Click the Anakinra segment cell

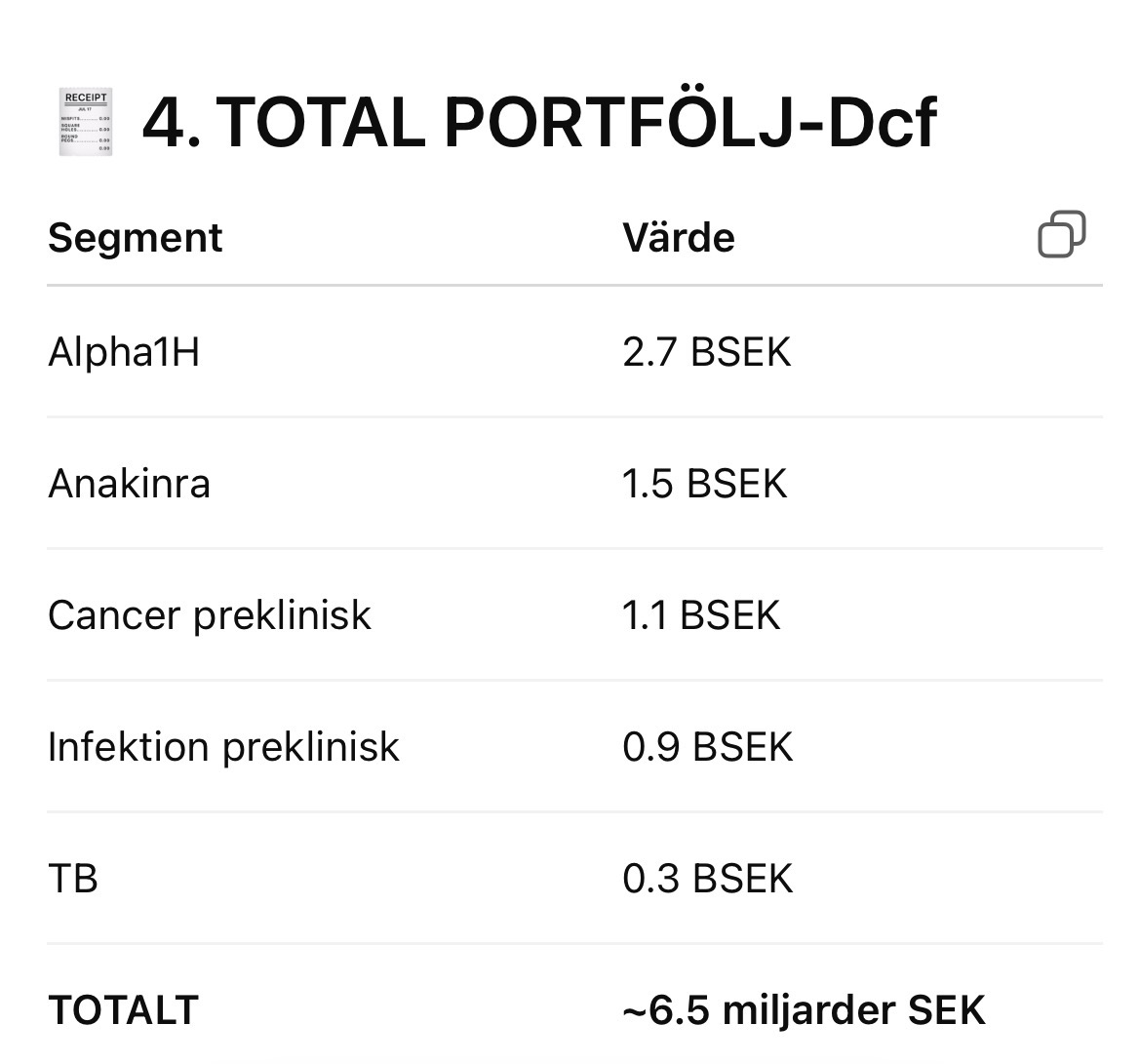click(x=129, y=483)
